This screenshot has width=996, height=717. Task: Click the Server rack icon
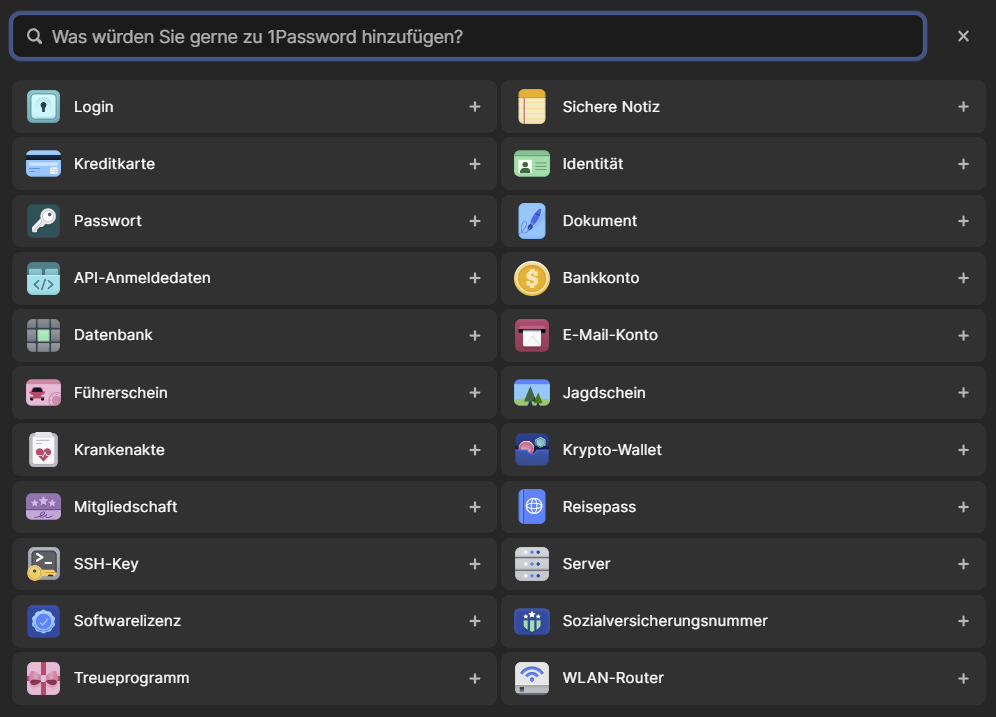(532, 564)
